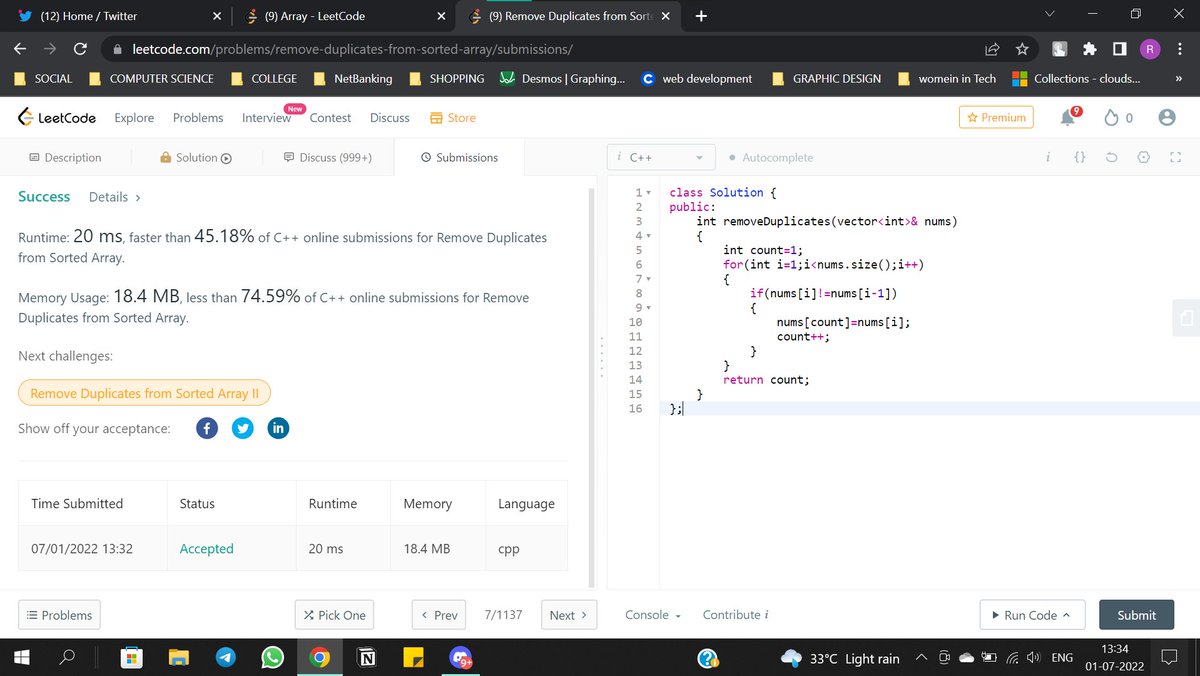
Task: Click the LeetCode logo
Action: click(x=57, y=118)
